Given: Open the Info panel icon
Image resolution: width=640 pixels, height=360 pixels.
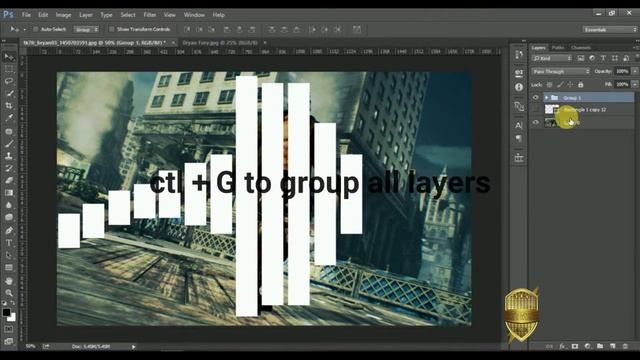Looking at the screenshot, I should pyautogui.click(x=519, y=87).
